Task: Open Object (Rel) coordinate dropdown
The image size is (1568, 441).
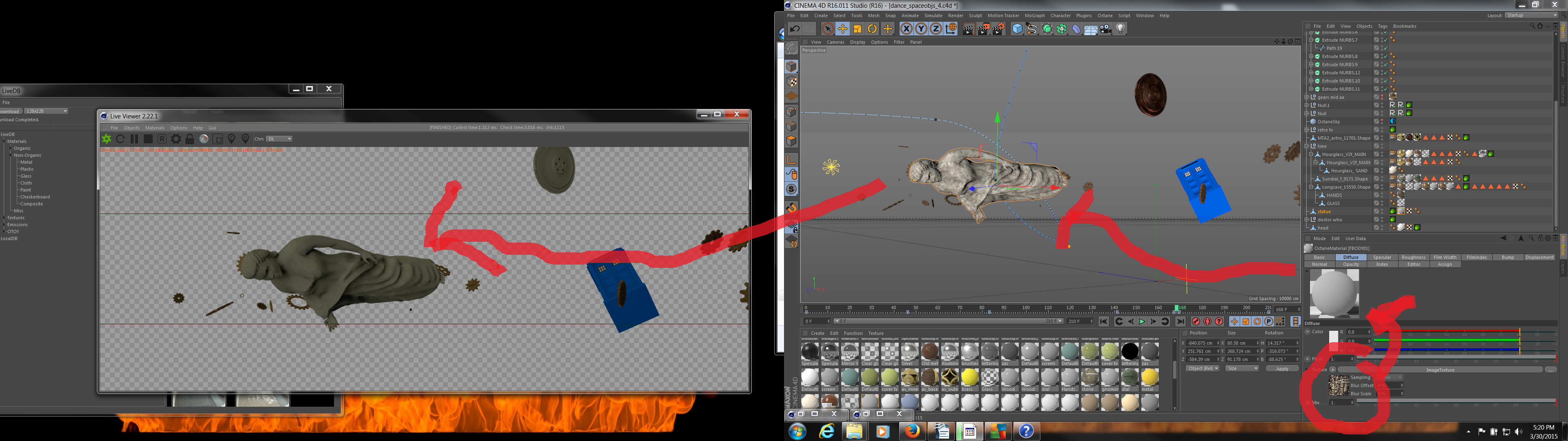Action: click(x=1203, y=368)
